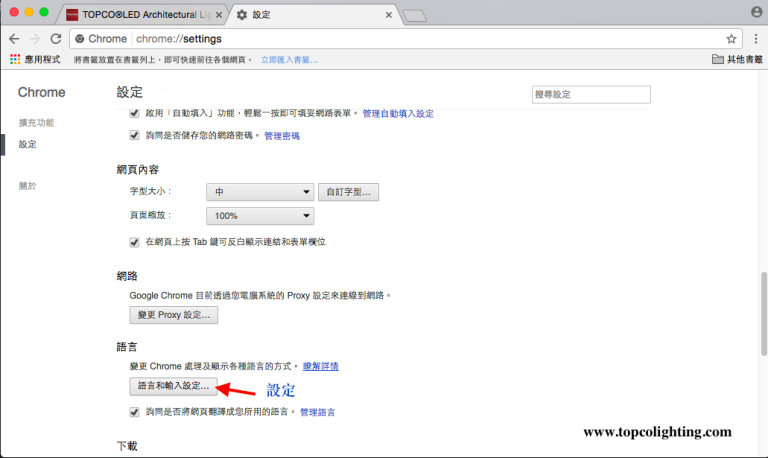The width and height of the screenshot is (768, 458).
Task: Click the 語言 section heading
Action: point(127,347)
